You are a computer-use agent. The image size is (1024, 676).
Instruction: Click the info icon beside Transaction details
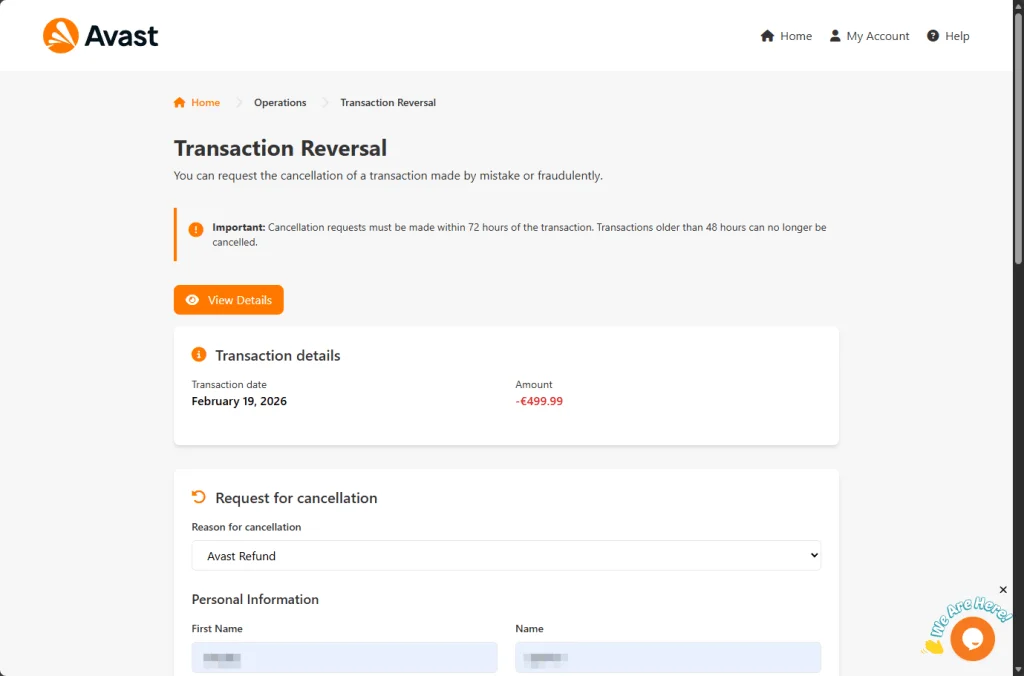tap(199, 355)
